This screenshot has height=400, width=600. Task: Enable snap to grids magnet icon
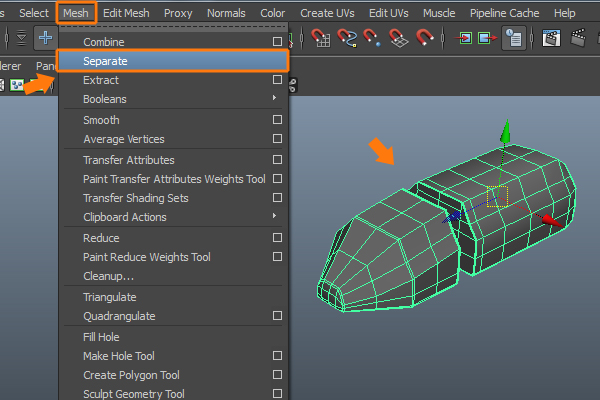(x=322, y=39)
